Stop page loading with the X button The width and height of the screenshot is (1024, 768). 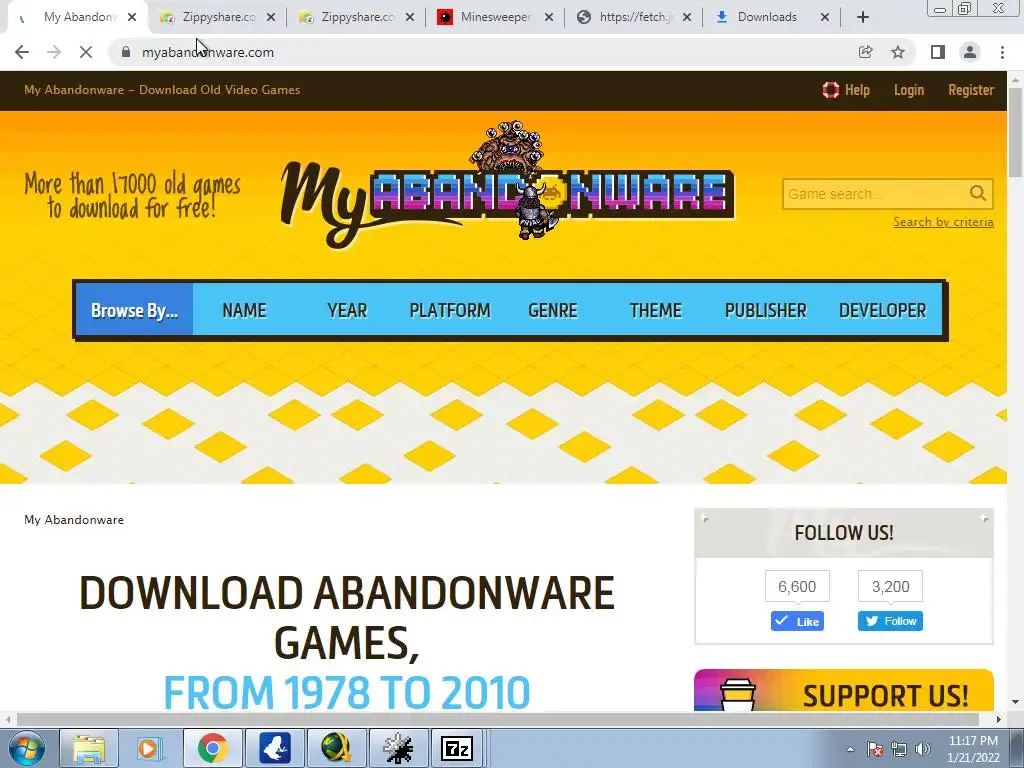(x=86, y=52)
